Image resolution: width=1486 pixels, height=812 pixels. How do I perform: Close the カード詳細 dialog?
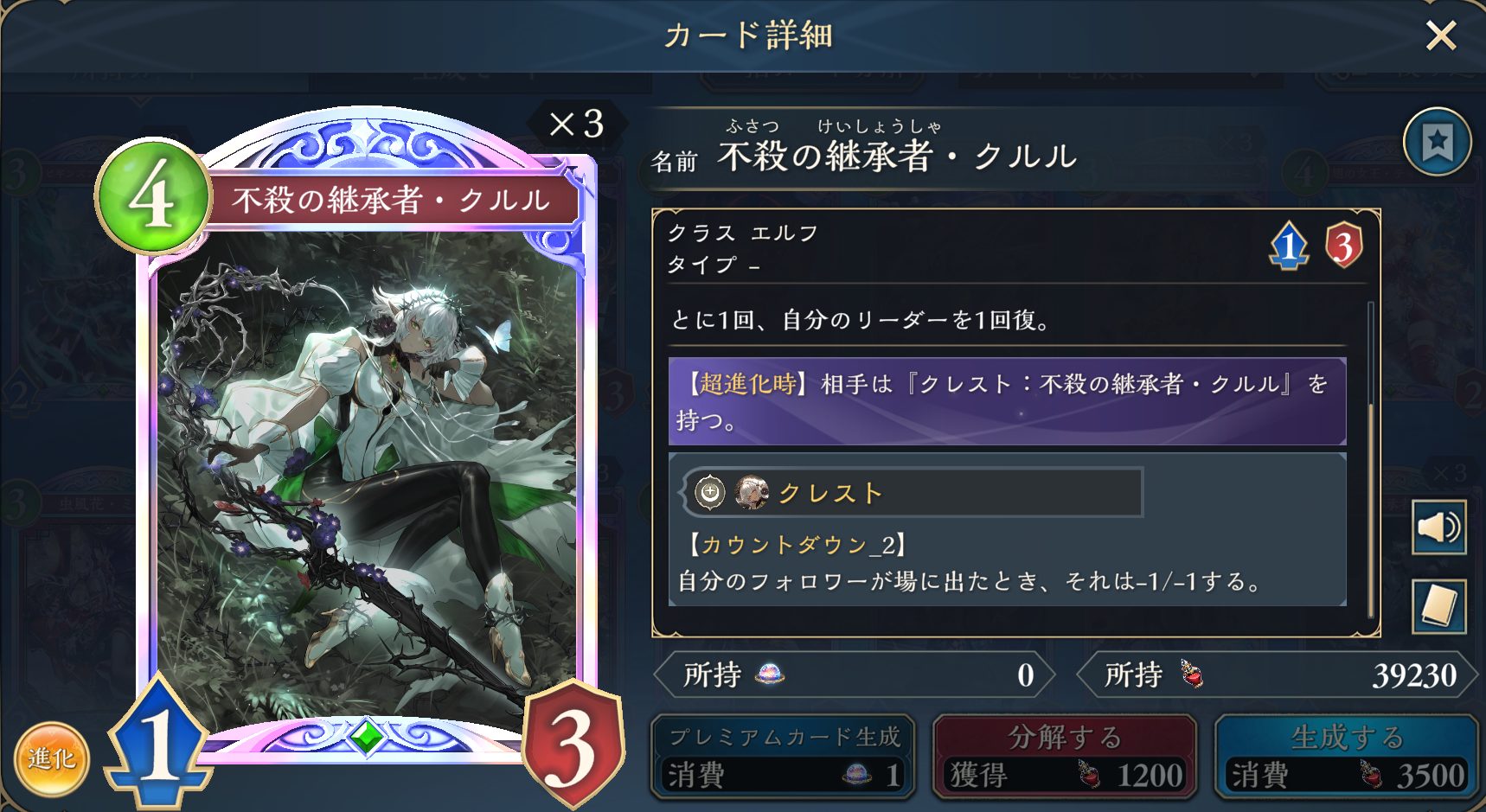click(1441, 35)
